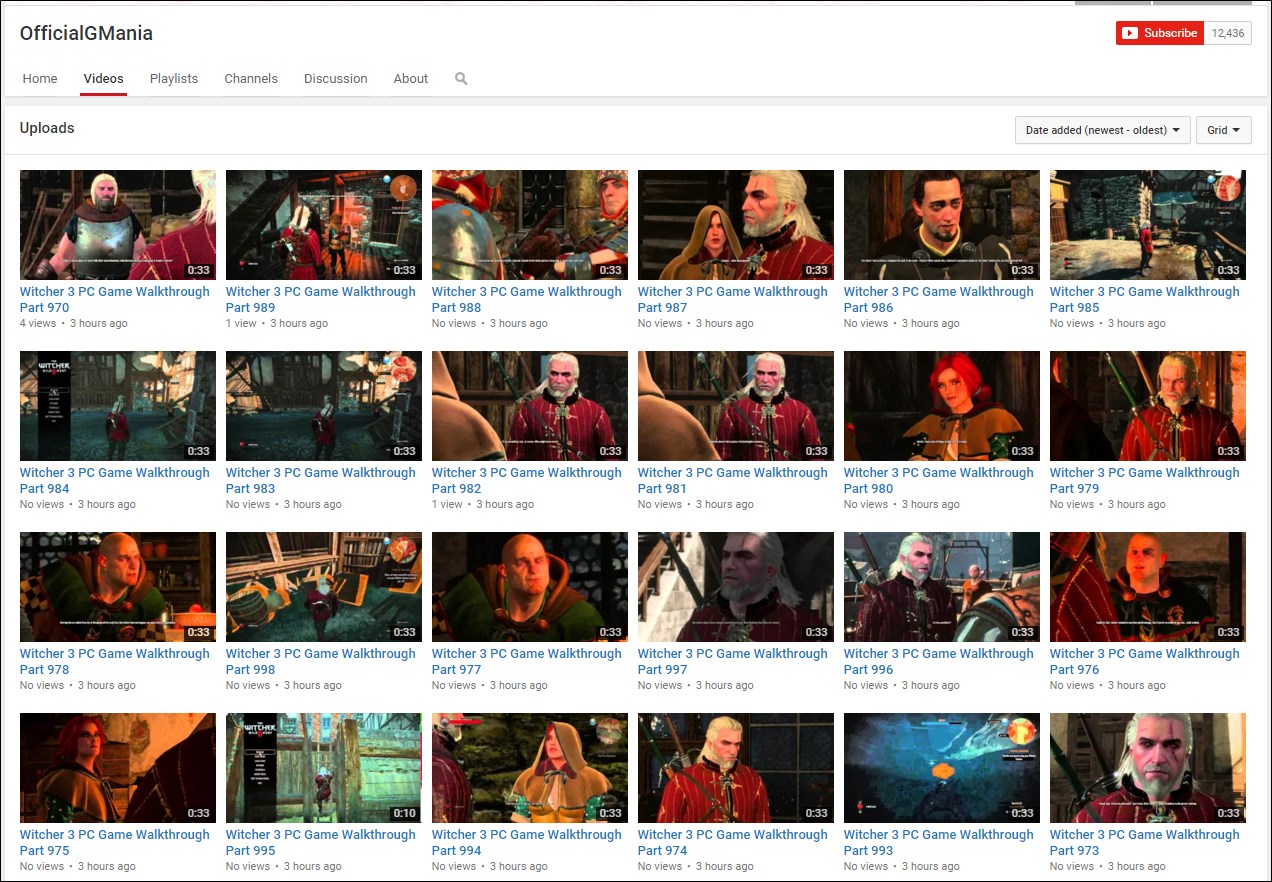Click the Walkthrough Part 995 title link
The height and width of the screenshot is (882, 1272).
pos(321,843)
